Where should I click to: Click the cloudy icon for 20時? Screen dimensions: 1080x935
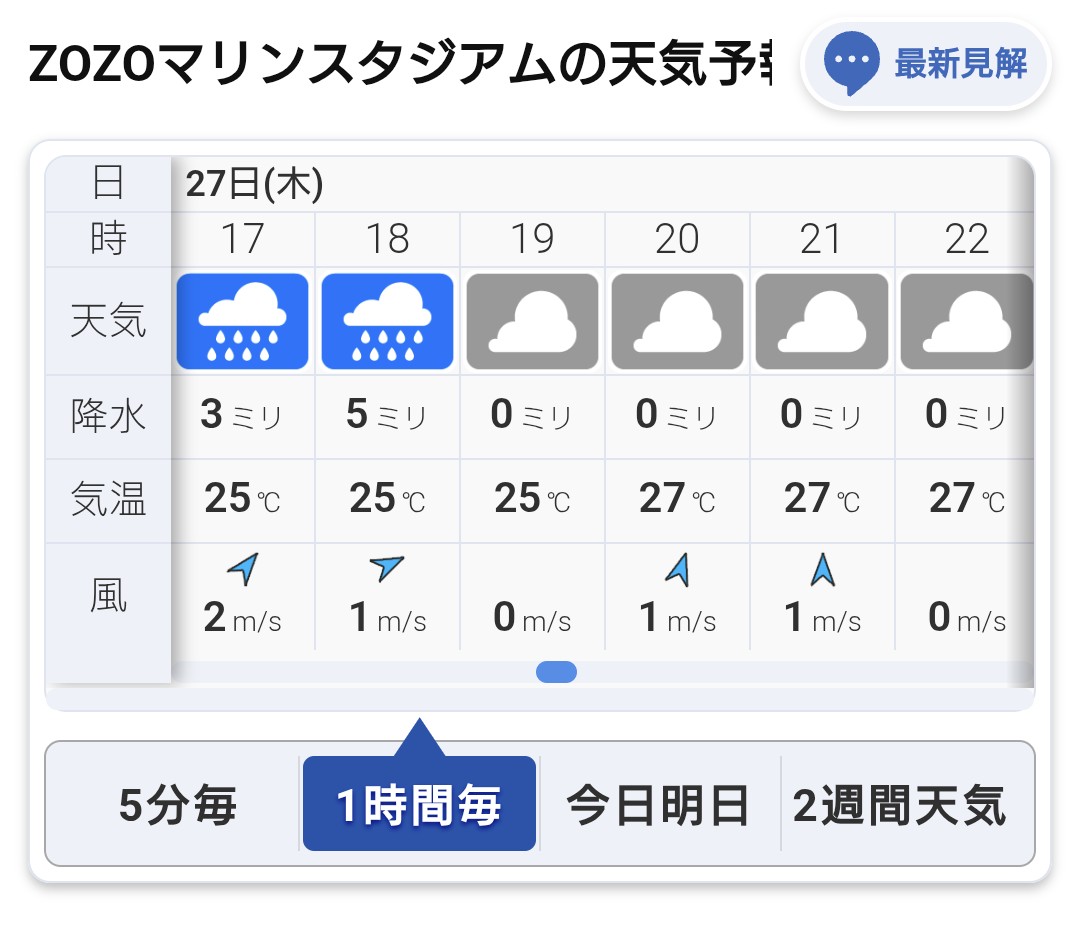677,321
